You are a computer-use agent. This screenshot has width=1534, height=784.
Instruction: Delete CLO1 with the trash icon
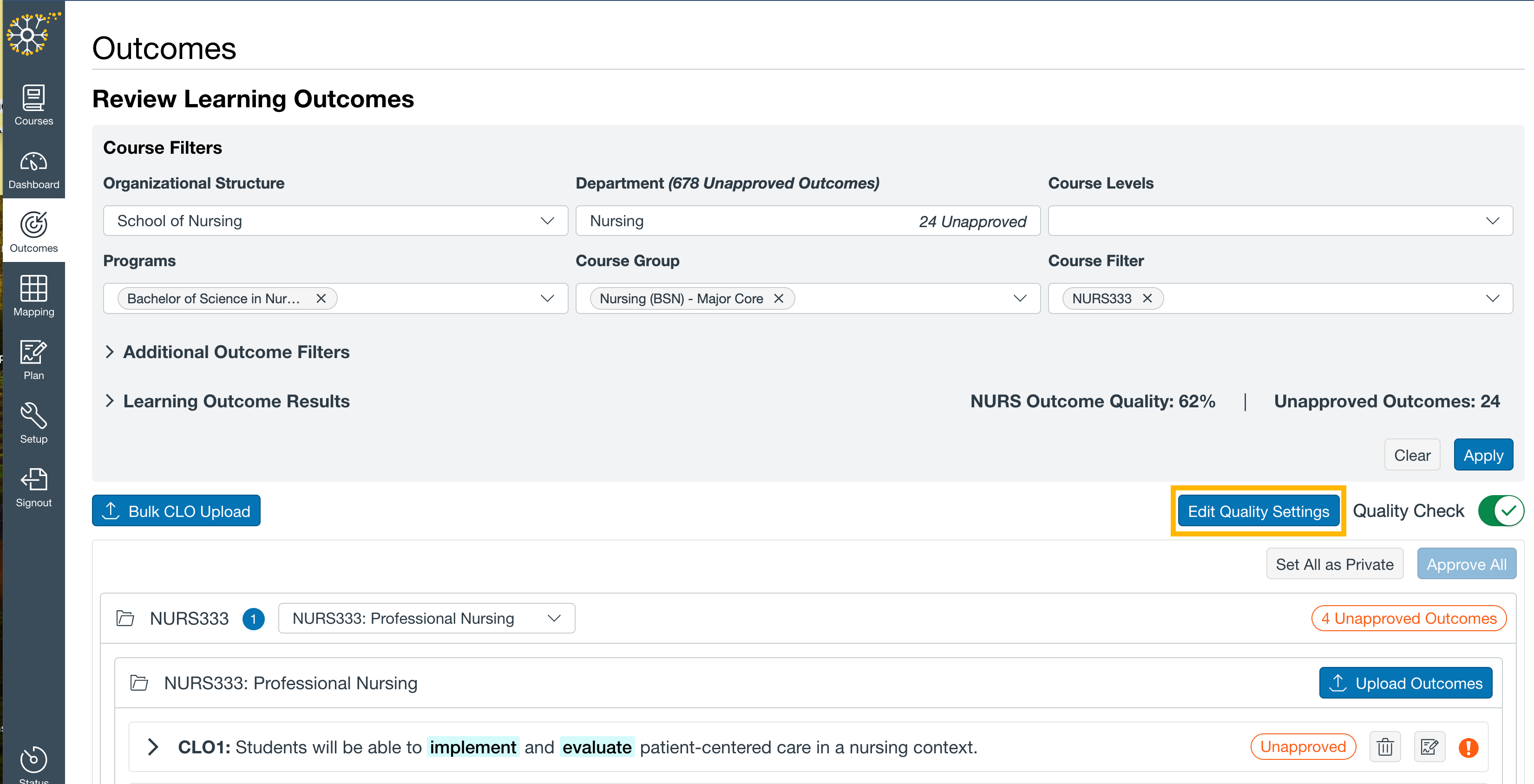tap(1385, 746)
